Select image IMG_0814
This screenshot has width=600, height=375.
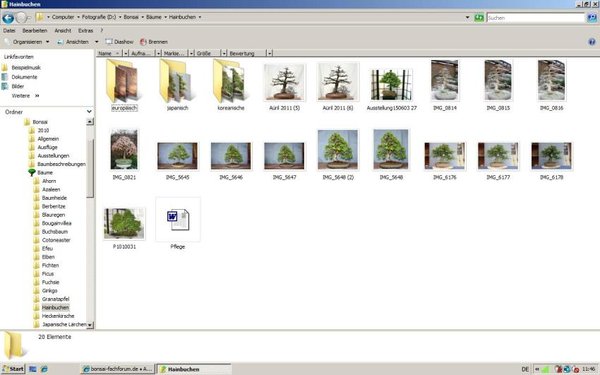[445, 85]
